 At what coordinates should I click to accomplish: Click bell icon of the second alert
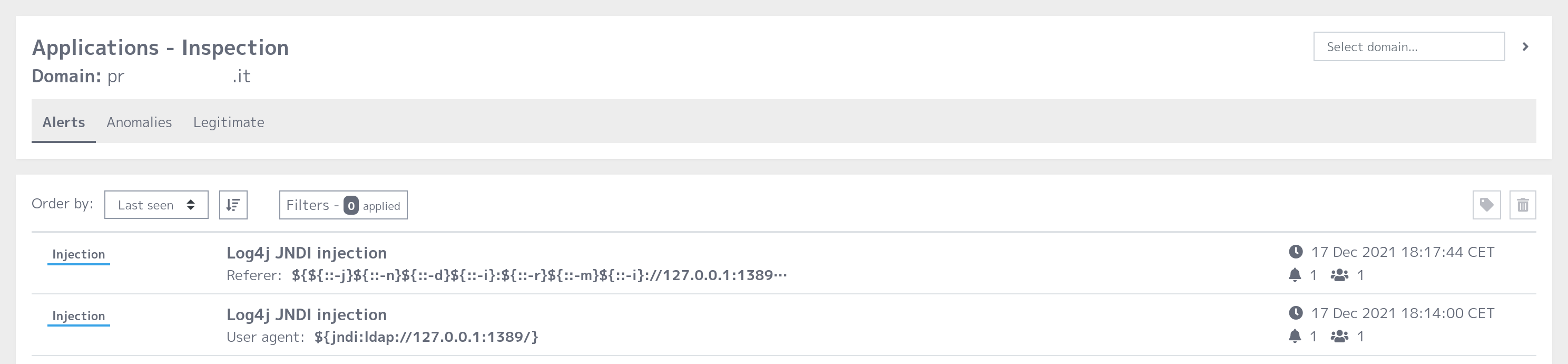click(x=1295, y=336)
